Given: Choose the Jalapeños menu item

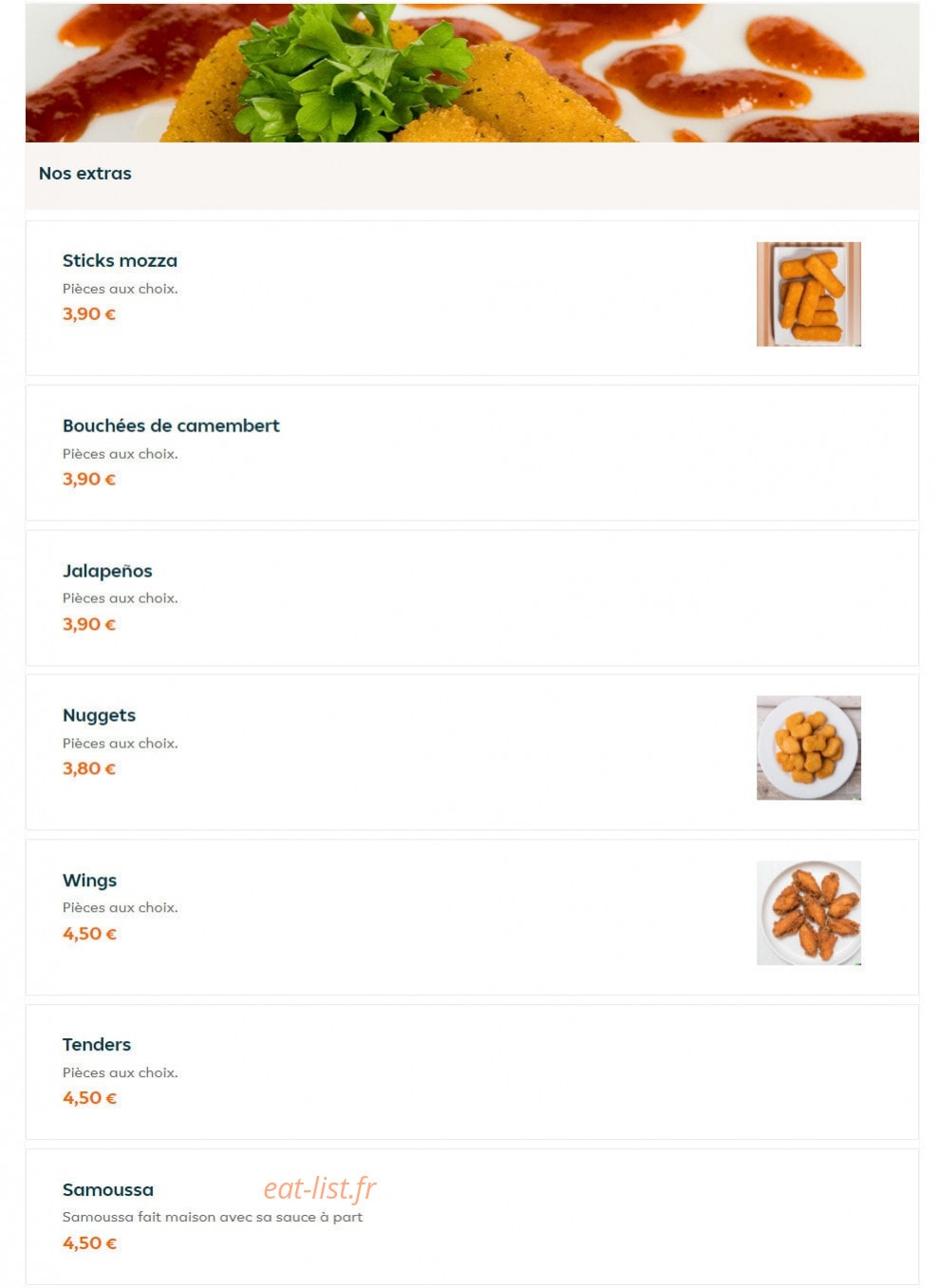Looking at the screenshot, I should [x=107, y=571].
